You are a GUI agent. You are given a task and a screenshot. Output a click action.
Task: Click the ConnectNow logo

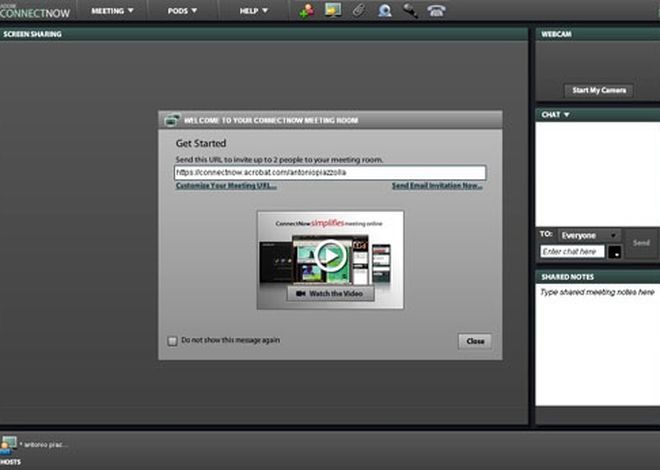coord(35,11)
